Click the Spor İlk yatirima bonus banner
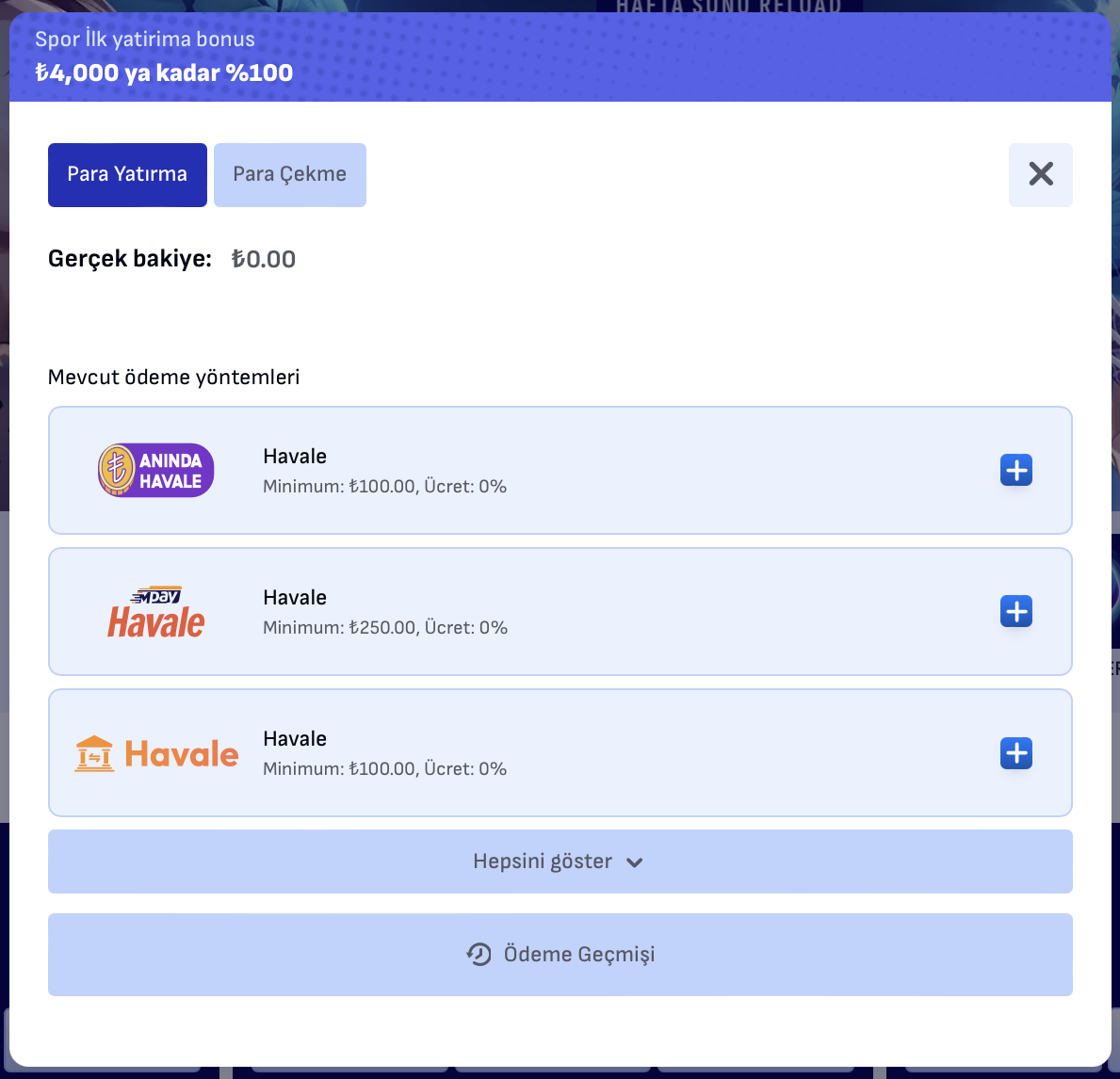Viewport: 1120px width, 1079px height. pyautogui.click(x=560, y=56)
